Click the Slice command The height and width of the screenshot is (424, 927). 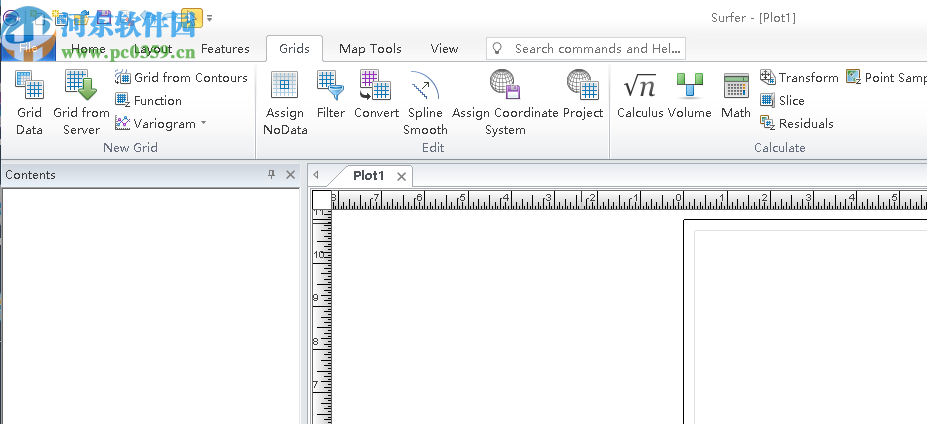coord(782,101)
